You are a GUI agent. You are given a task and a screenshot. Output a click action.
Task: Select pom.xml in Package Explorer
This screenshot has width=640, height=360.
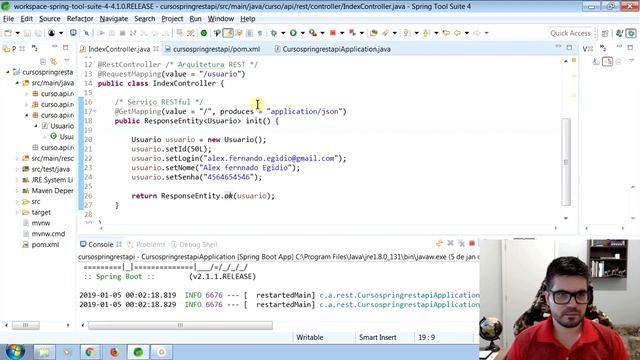tap(45, 245)
